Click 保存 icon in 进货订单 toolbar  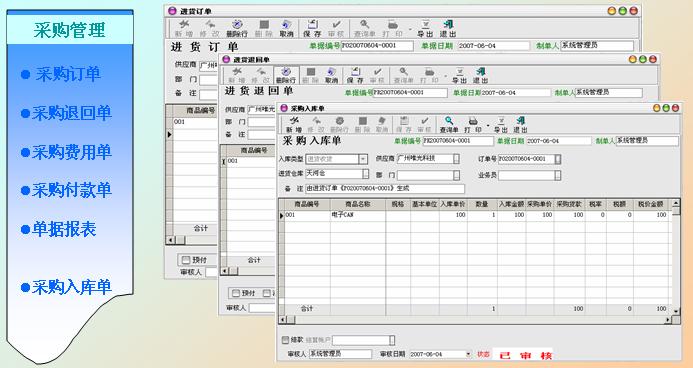(312, 28)
